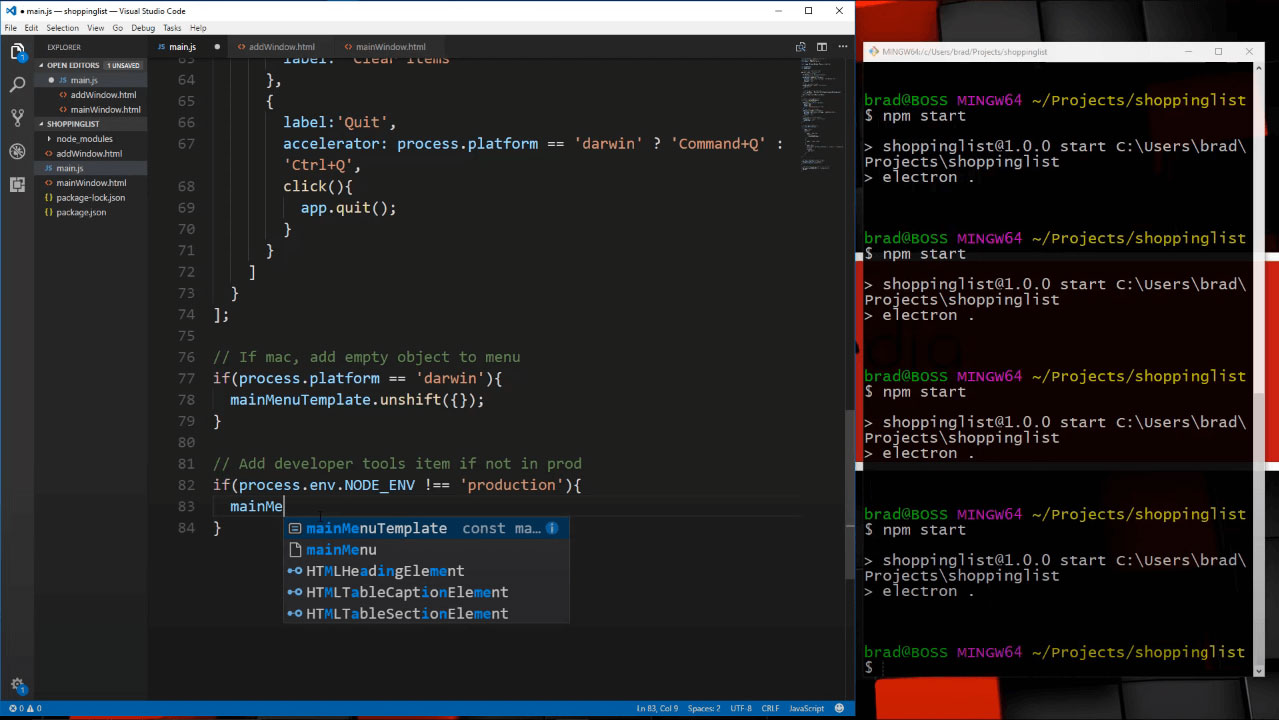This screenshot has height=720, width=1279.
Task: Open the Extensions view
Action: point(17,185)
